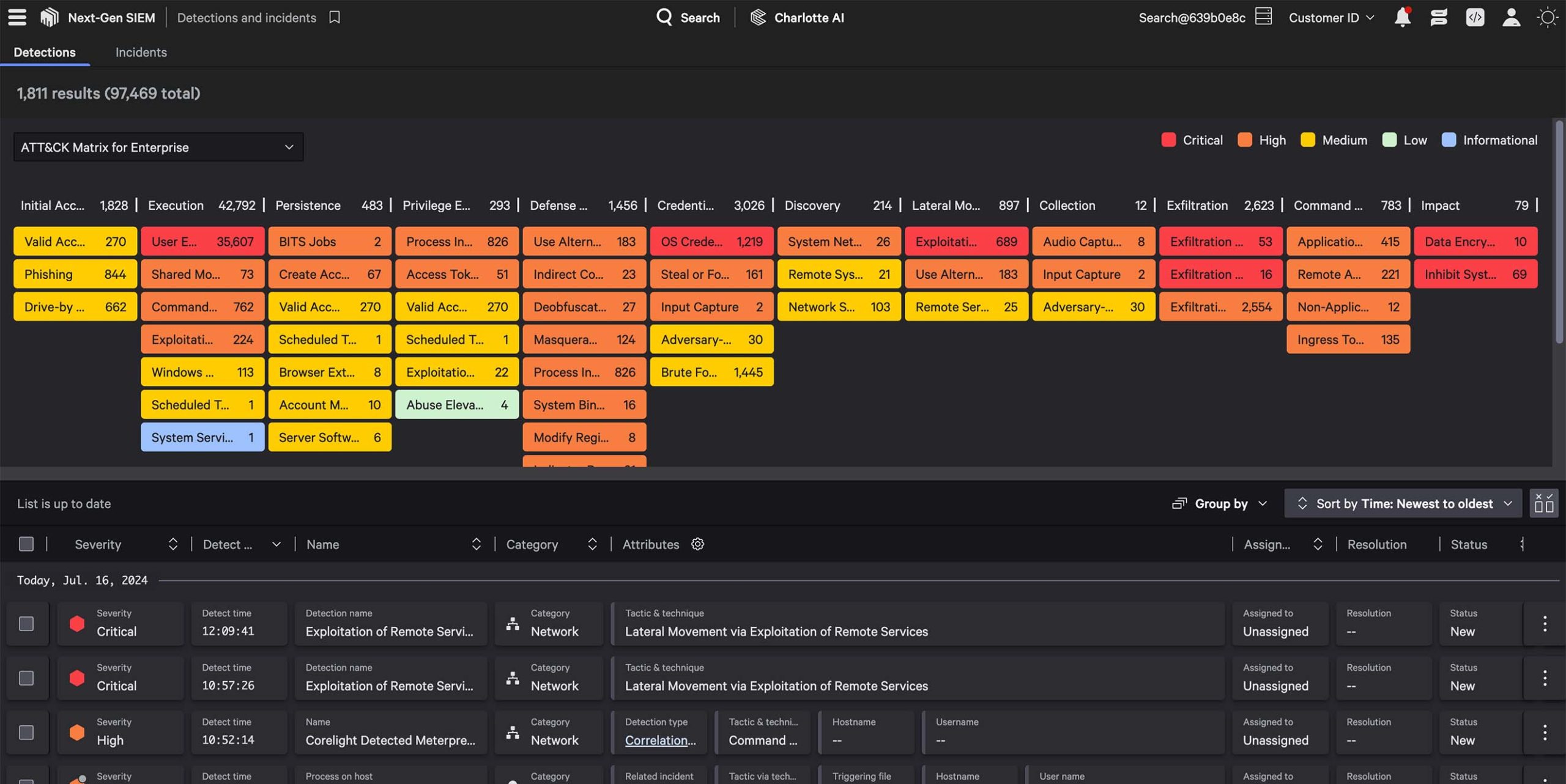
Task: Toggle the light/dark theme sun icon
Action: pos(1547,17)
